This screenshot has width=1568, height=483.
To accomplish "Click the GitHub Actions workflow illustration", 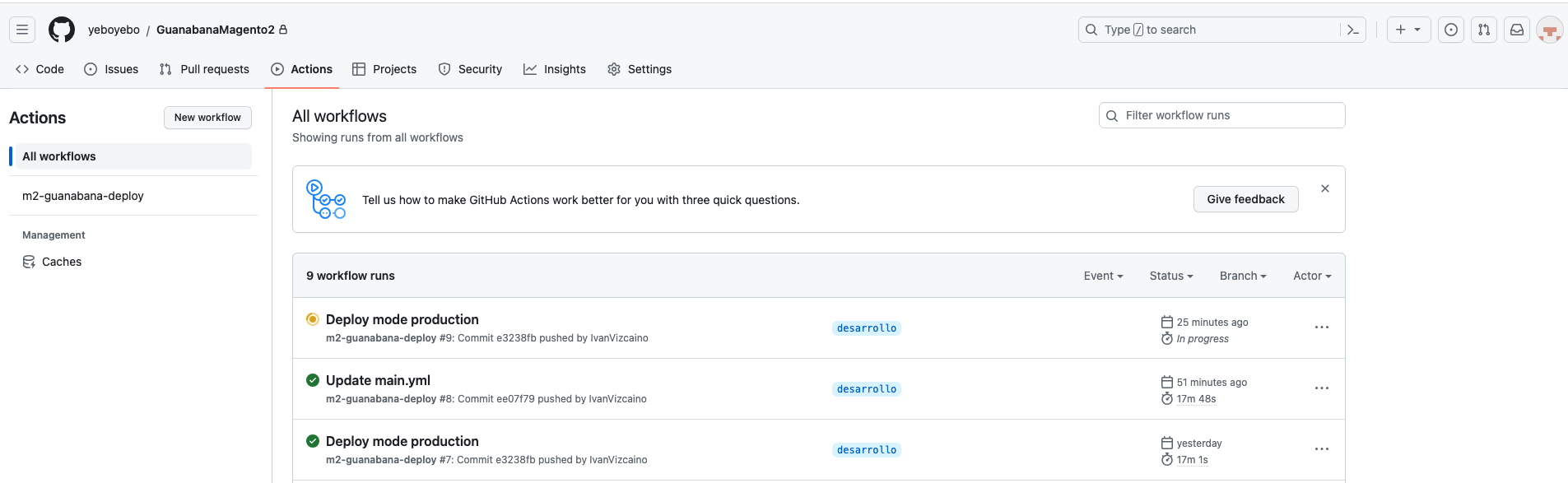I will [x=326, y=199].
